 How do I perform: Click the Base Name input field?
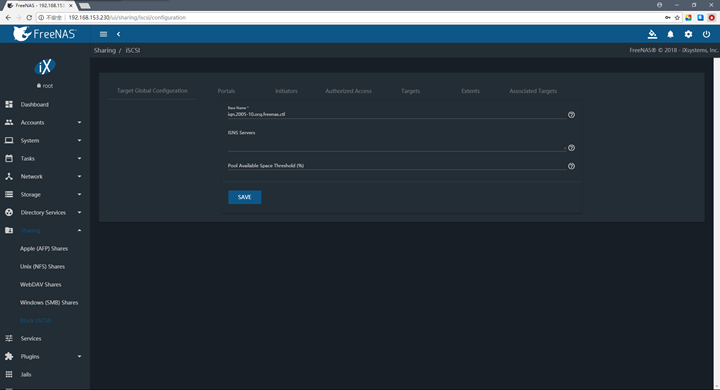(x=397, y=114)
